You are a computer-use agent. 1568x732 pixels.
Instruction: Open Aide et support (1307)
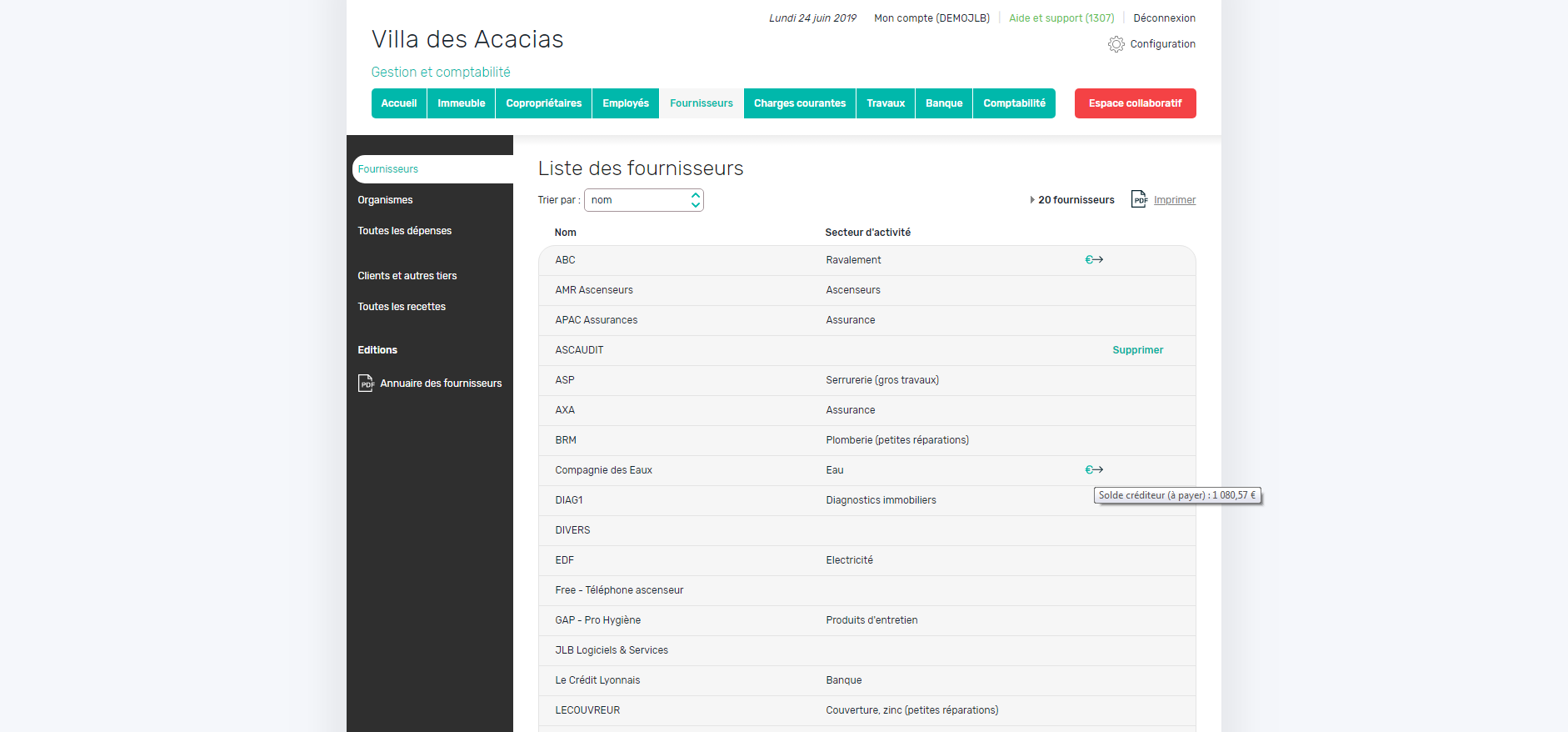coord(1061,18)
